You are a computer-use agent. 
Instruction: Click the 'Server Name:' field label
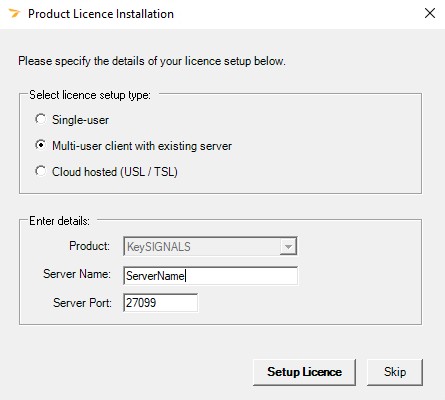click(77, 274)
